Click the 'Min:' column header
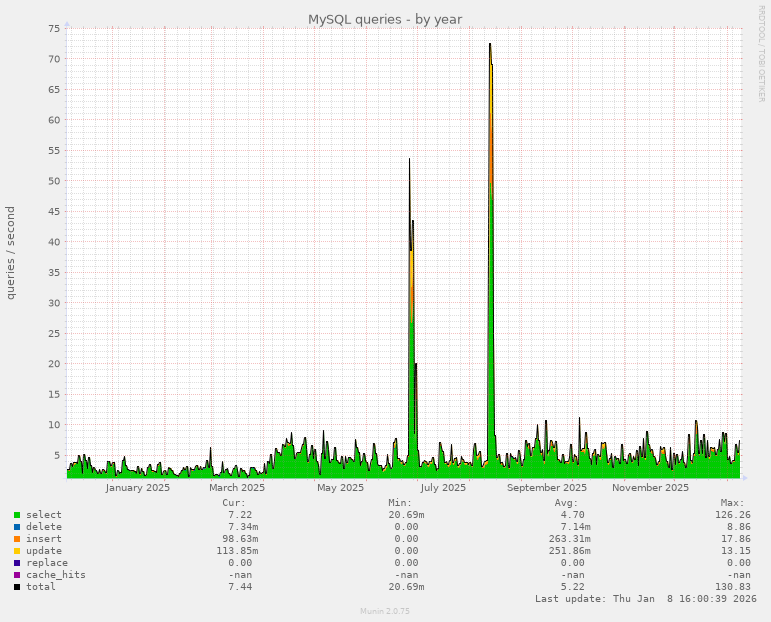Image resolution: width=771 pixels, height=622 pixels. [x=400, y=503]
